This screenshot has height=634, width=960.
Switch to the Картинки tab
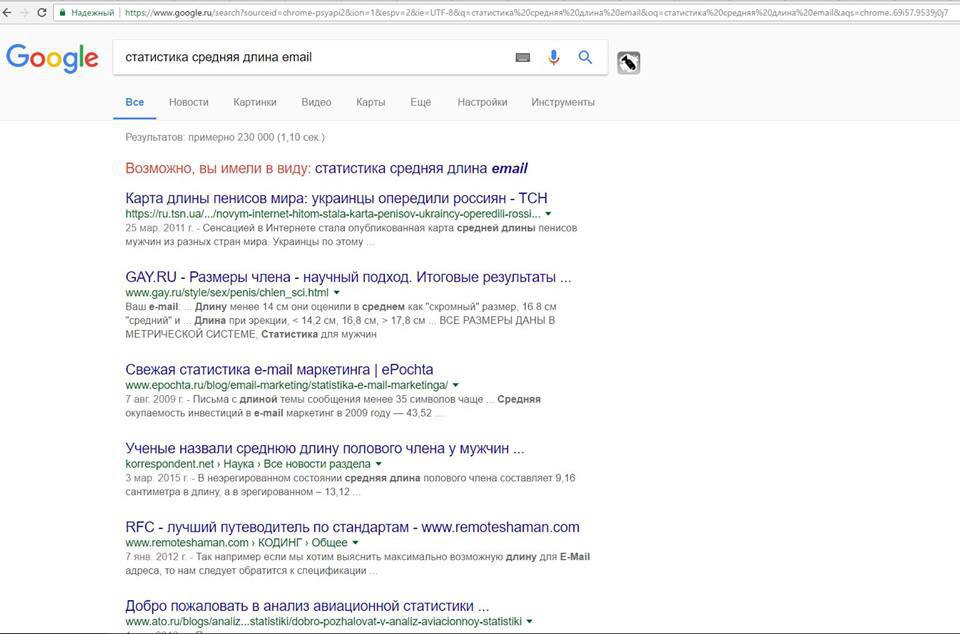255,102
